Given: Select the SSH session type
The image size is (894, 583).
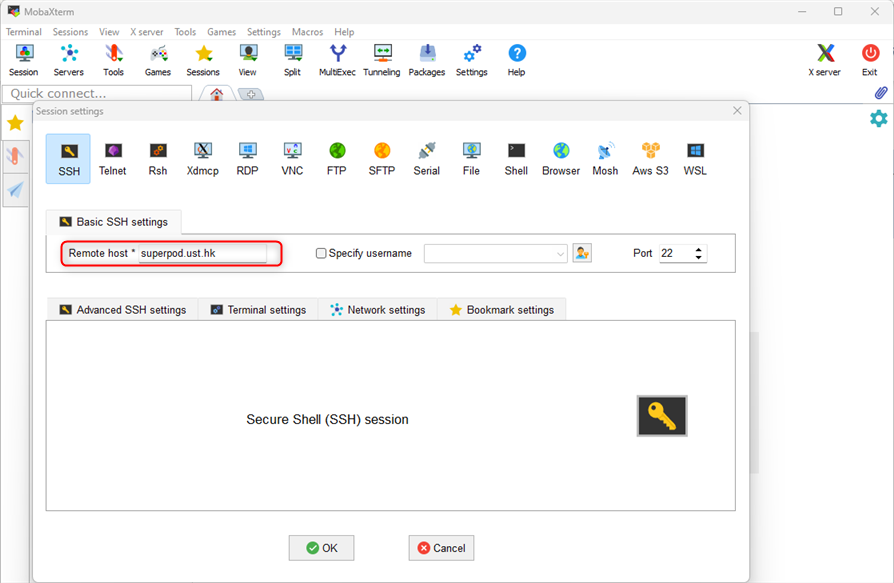Looking at the screenshot, I should coord(68,159).
